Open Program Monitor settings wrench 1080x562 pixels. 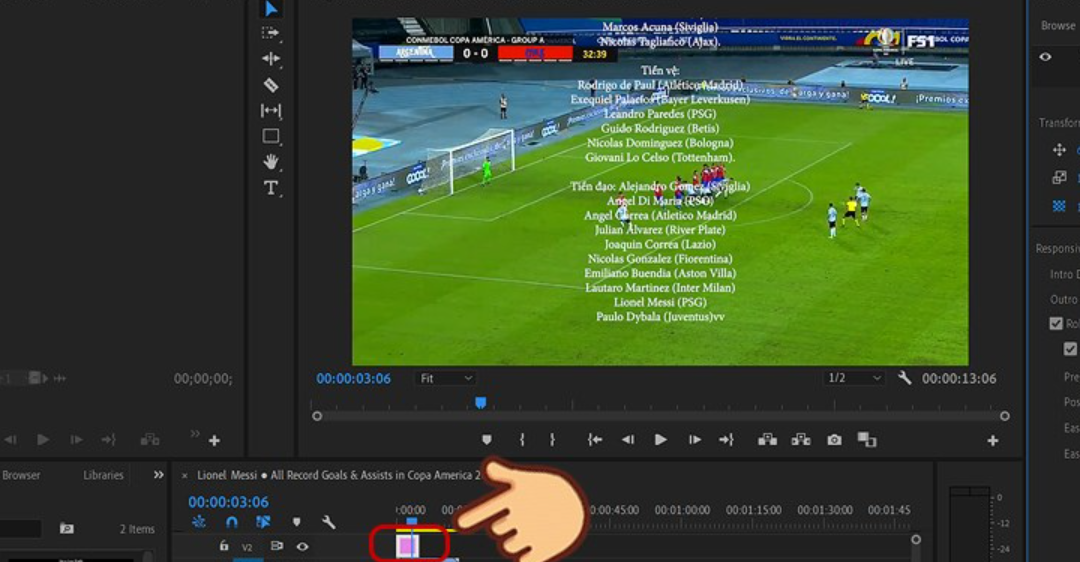click(x=905, y=377)
